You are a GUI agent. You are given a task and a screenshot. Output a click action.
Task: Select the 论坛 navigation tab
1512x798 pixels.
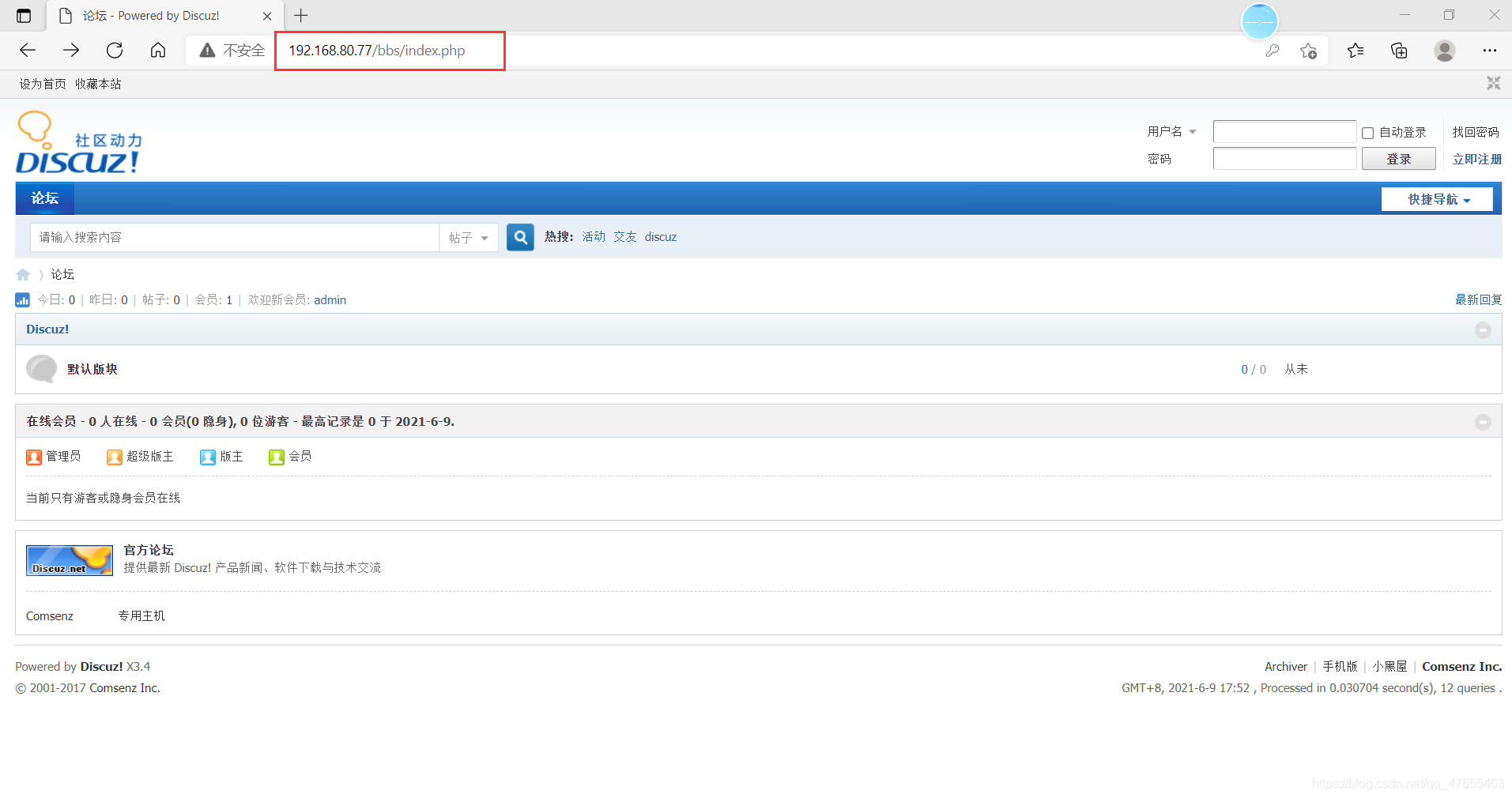(x=45, y=198)
